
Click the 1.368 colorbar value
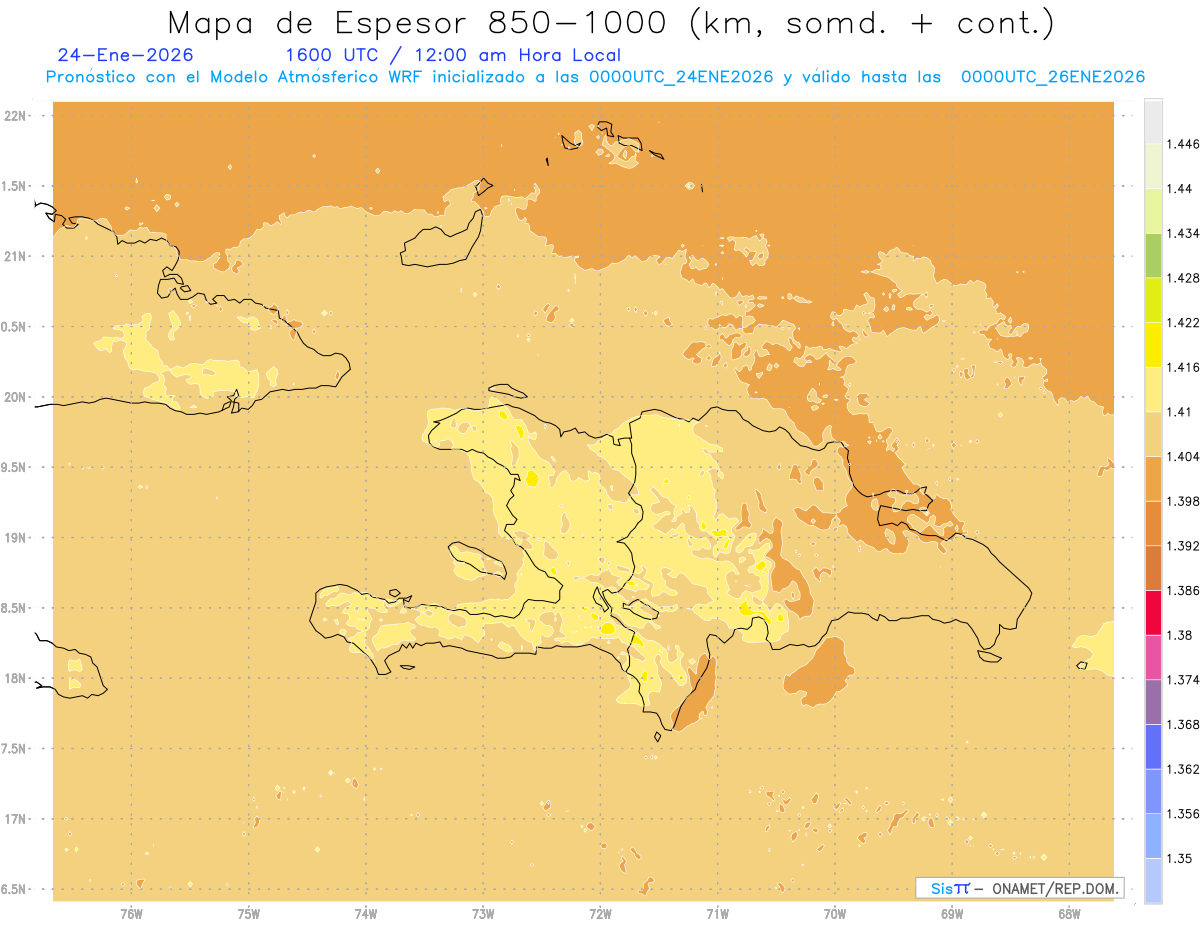tap(1183, 724)
